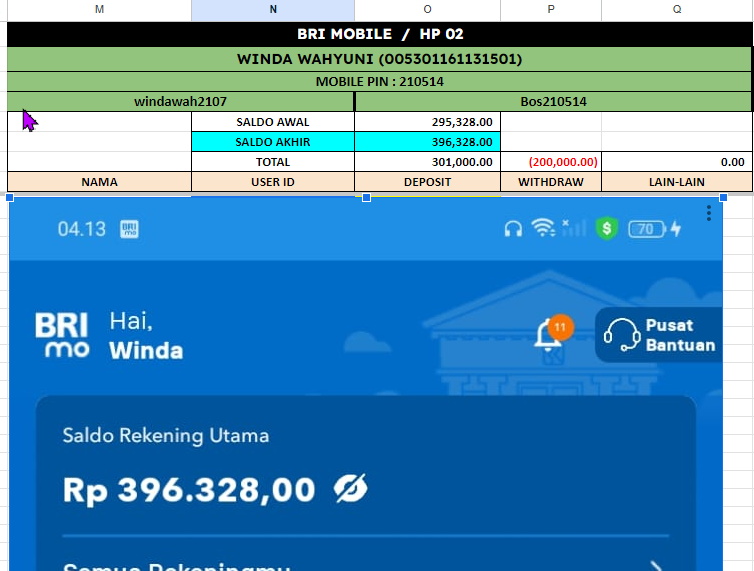Click the NAMA header cell
This screenshot has width=754, height=571.
[100, 182]
